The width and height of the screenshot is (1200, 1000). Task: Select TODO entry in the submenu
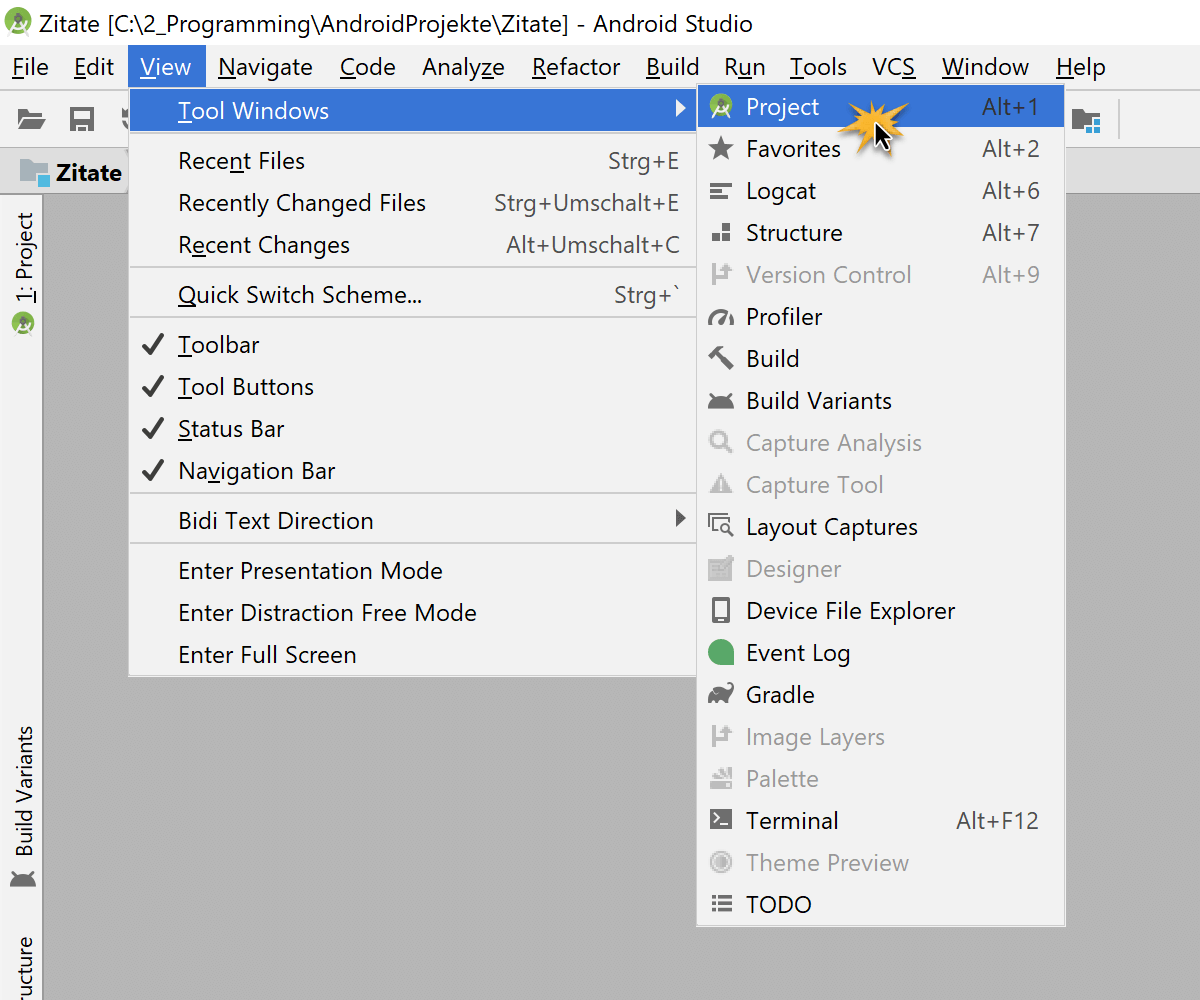881,905
